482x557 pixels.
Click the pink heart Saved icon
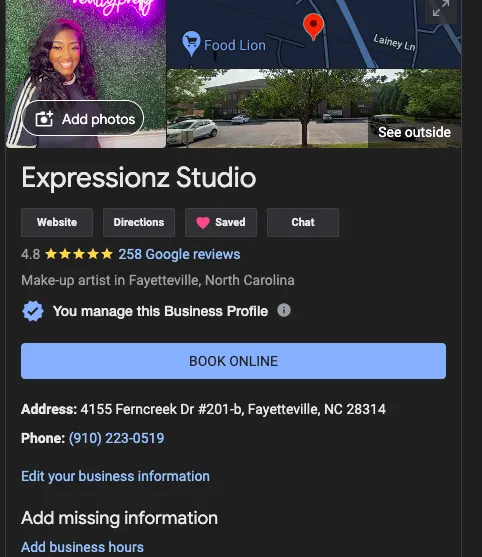(x=203, y=222)
